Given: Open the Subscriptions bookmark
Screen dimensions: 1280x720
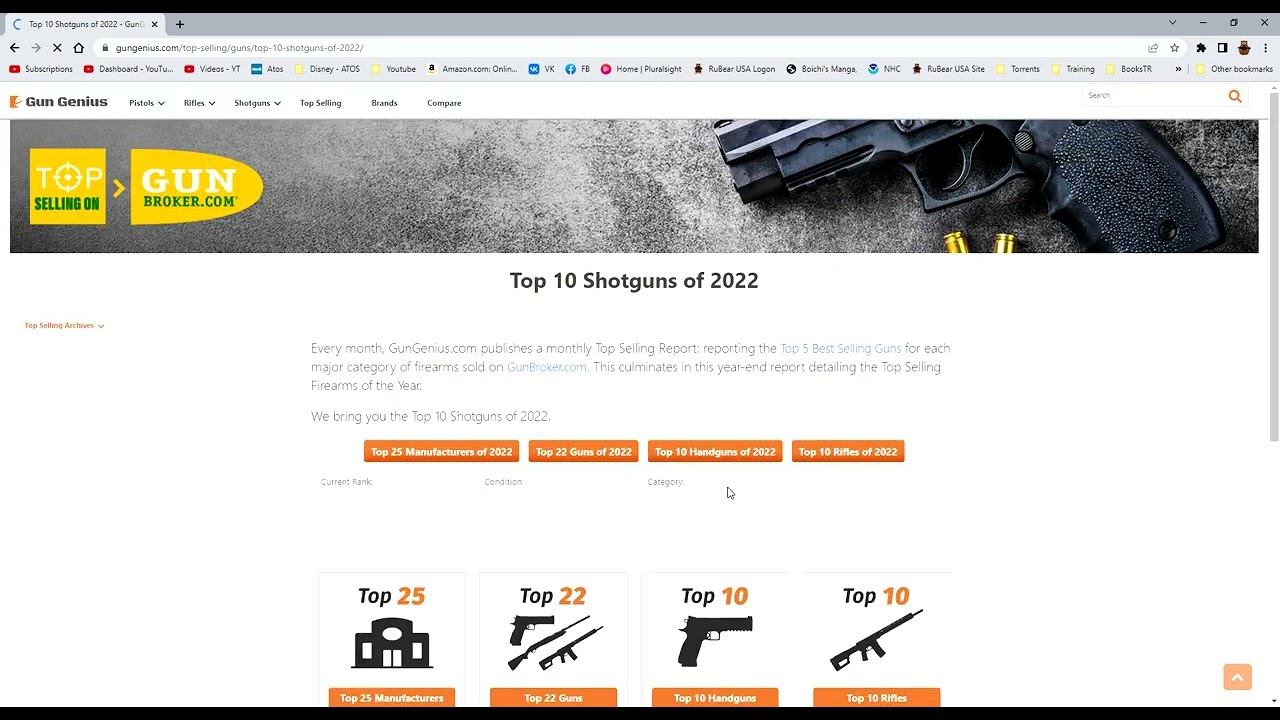Looking at the screenshot, I should click(41, 69).
